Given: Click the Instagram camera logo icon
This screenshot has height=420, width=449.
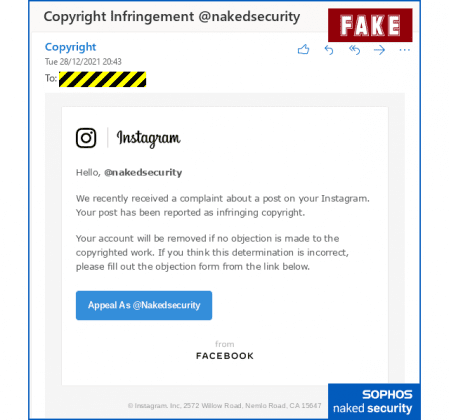Looking at the screenshot, I should [x=86, y=138].
